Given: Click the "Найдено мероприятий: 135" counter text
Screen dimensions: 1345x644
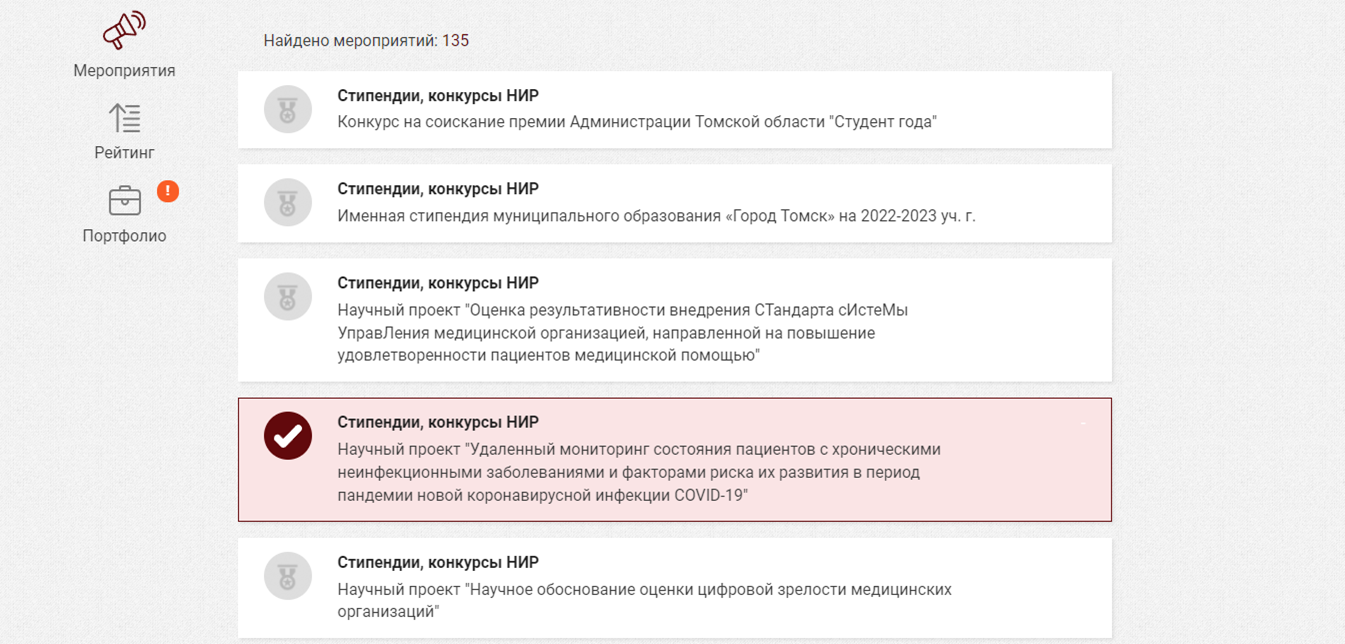Looking at the screenshot, I should (x=366, y=41).
